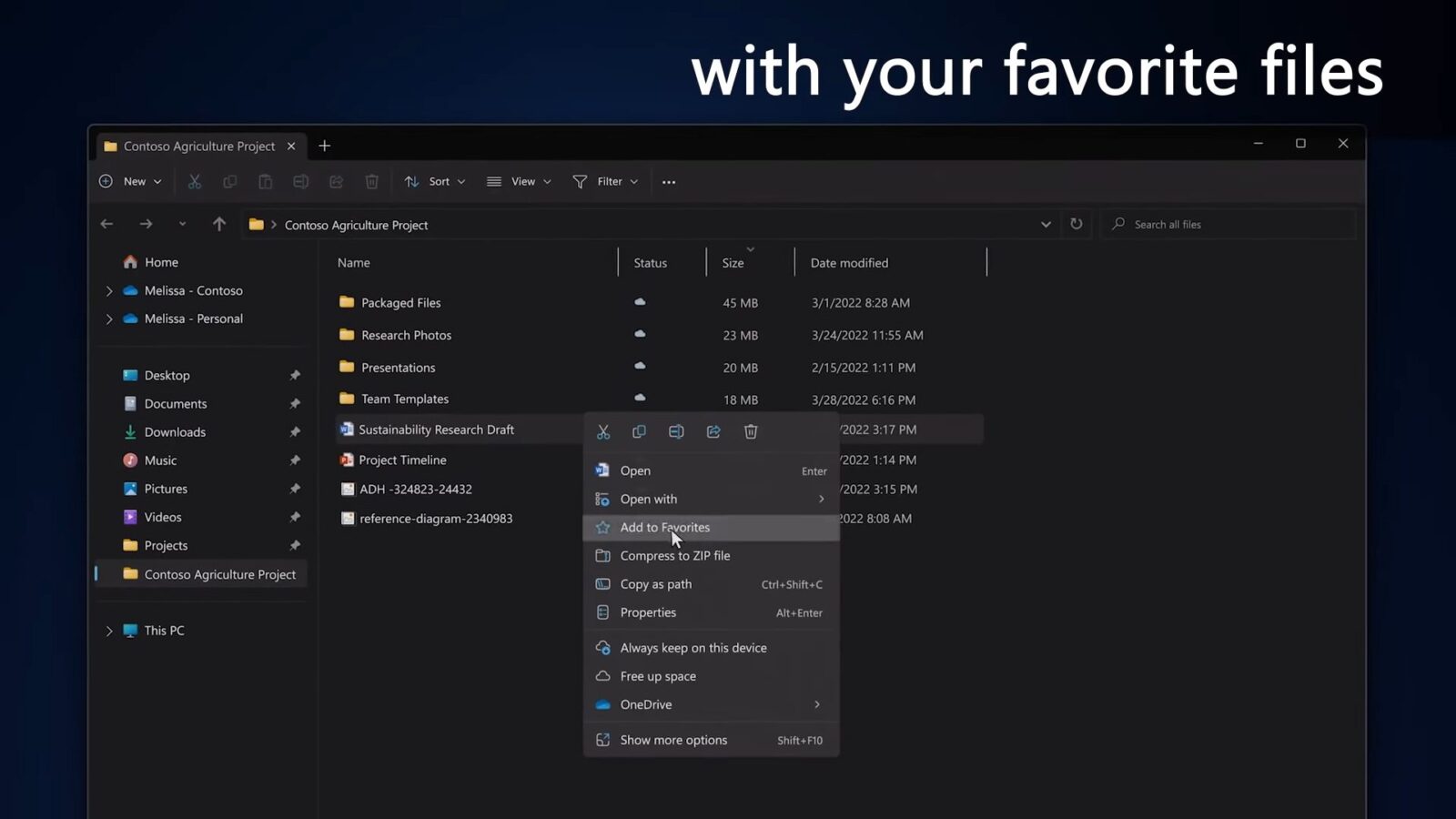
Task: Click the Delete trash icon in context menu
Action: click(751, 431)
